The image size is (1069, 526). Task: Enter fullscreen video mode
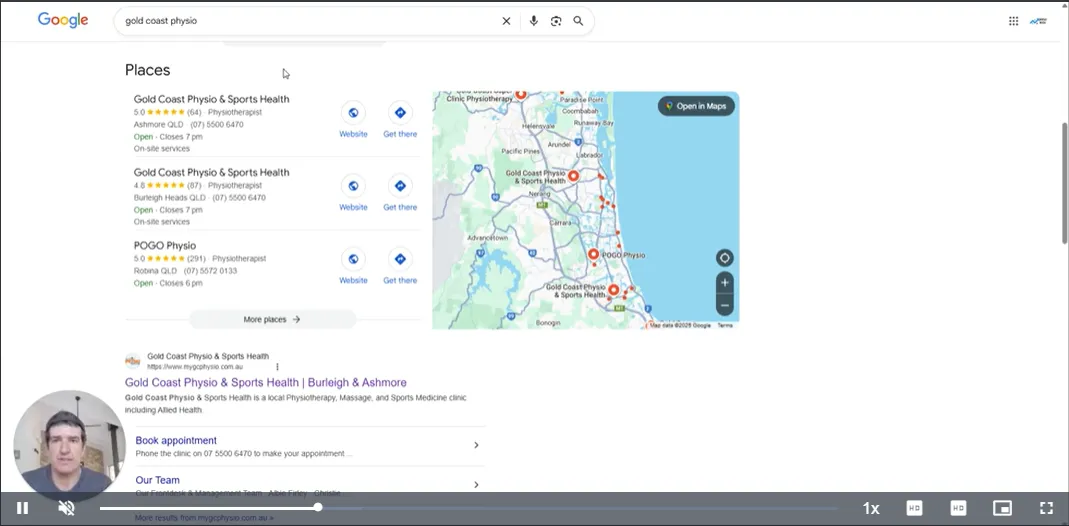[1046, 508]
